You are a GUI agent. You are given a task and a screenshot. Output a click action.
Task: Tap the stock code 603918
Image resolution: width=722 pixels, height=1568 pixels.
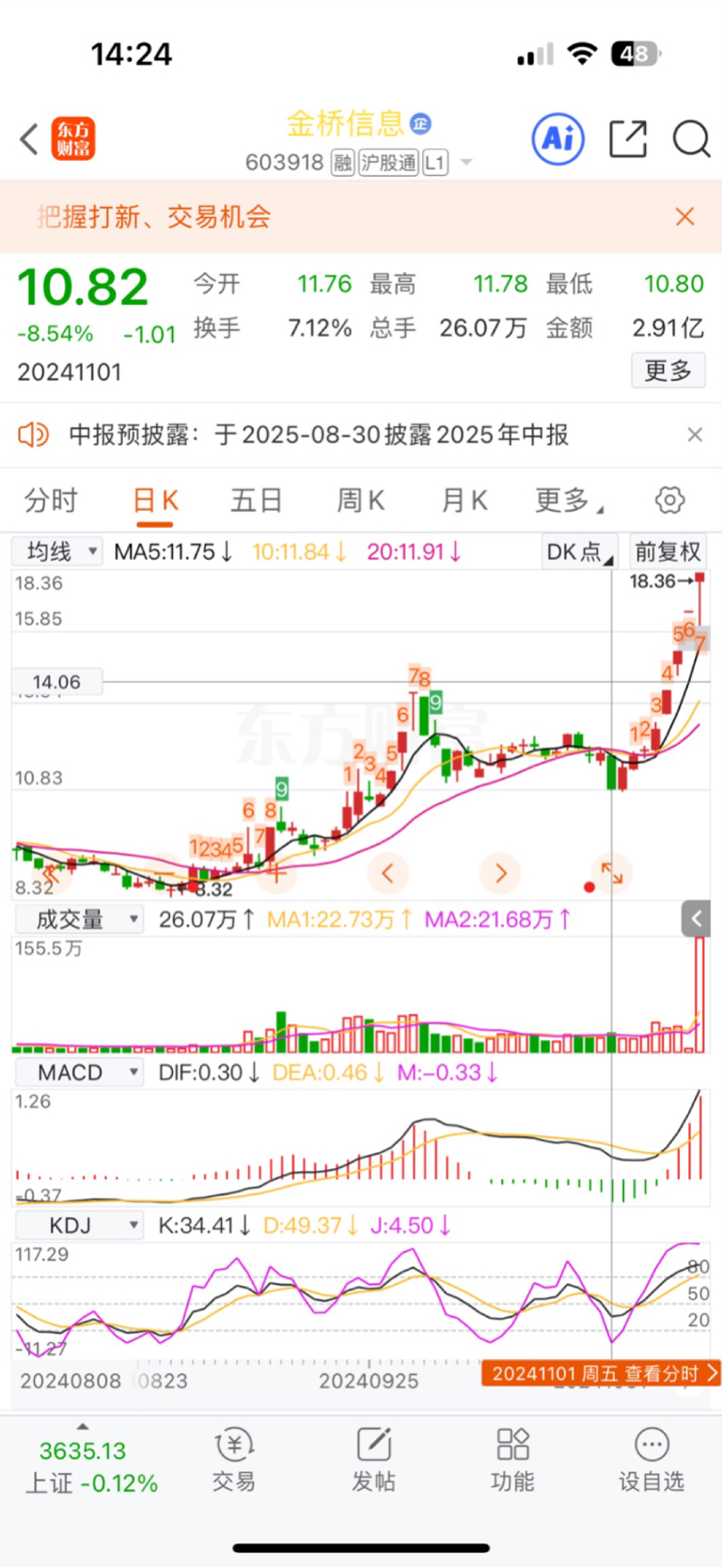(285, 163)
